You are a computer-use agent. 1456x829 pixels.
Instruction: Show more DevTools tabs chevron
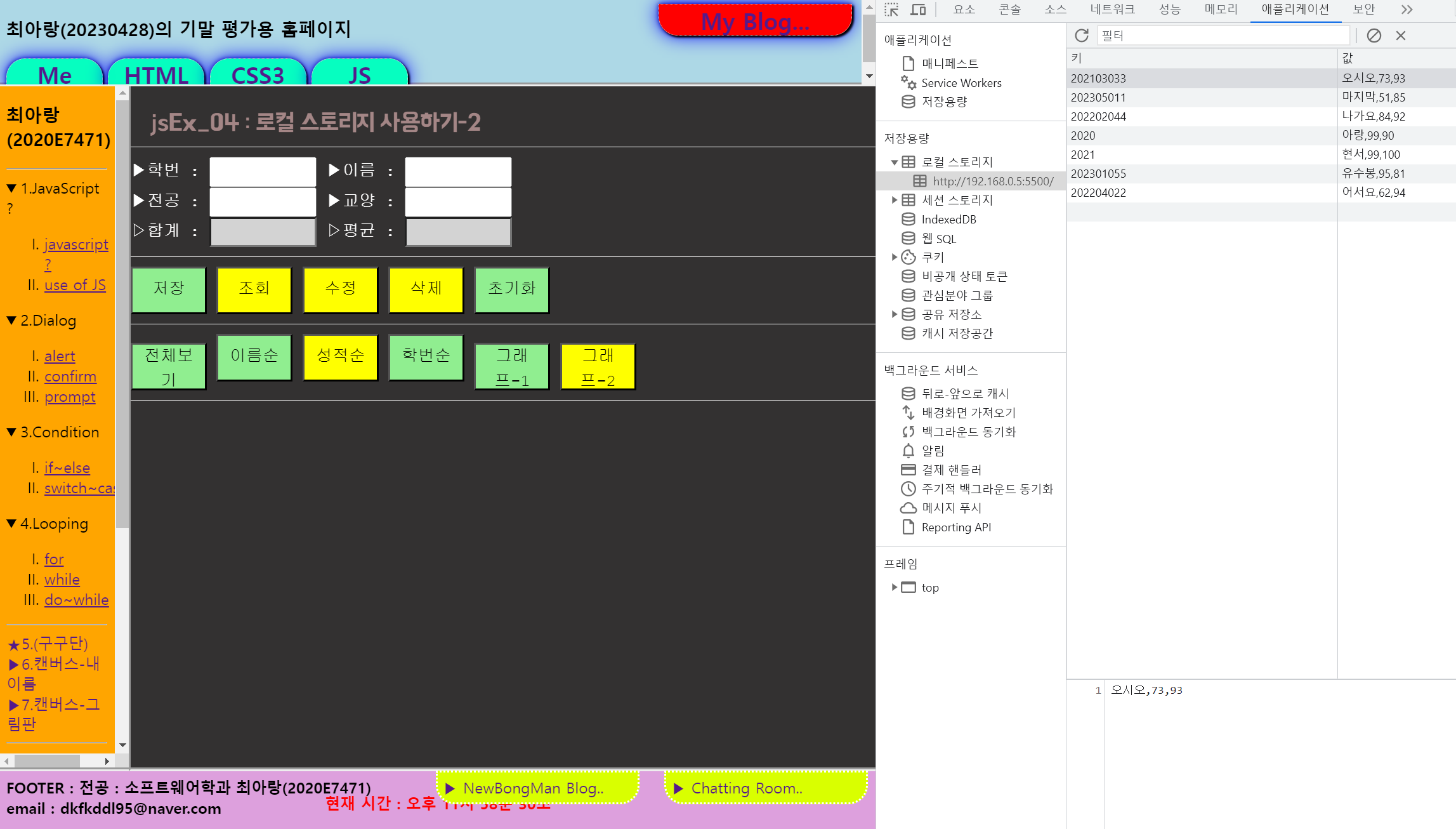[x=1407, y=10]
